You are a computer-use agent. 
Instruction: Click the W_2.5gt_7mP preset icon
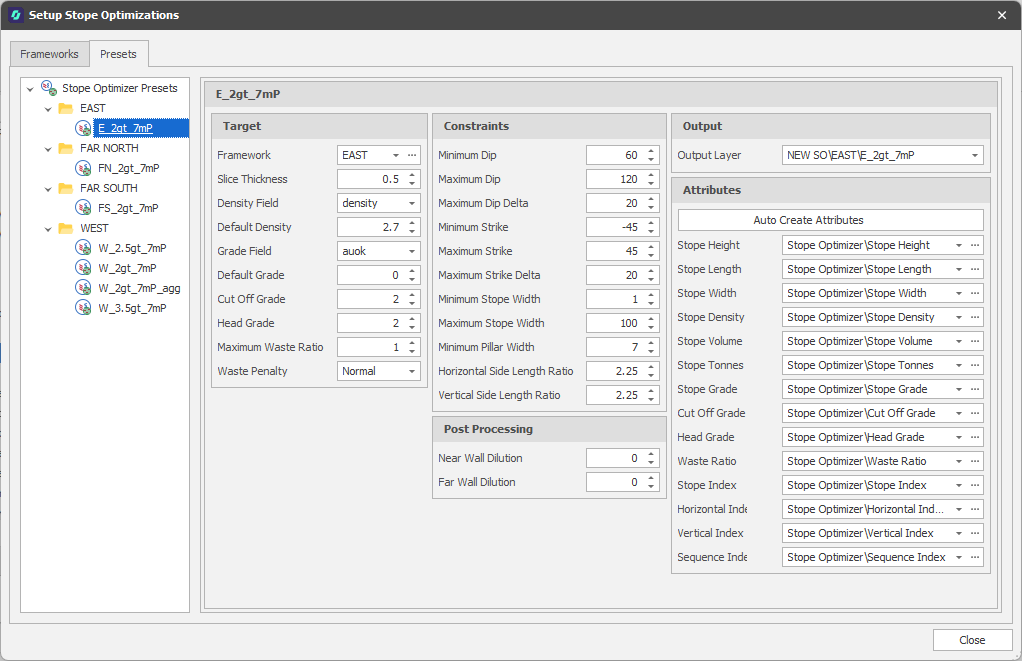[x=83, y=248]
